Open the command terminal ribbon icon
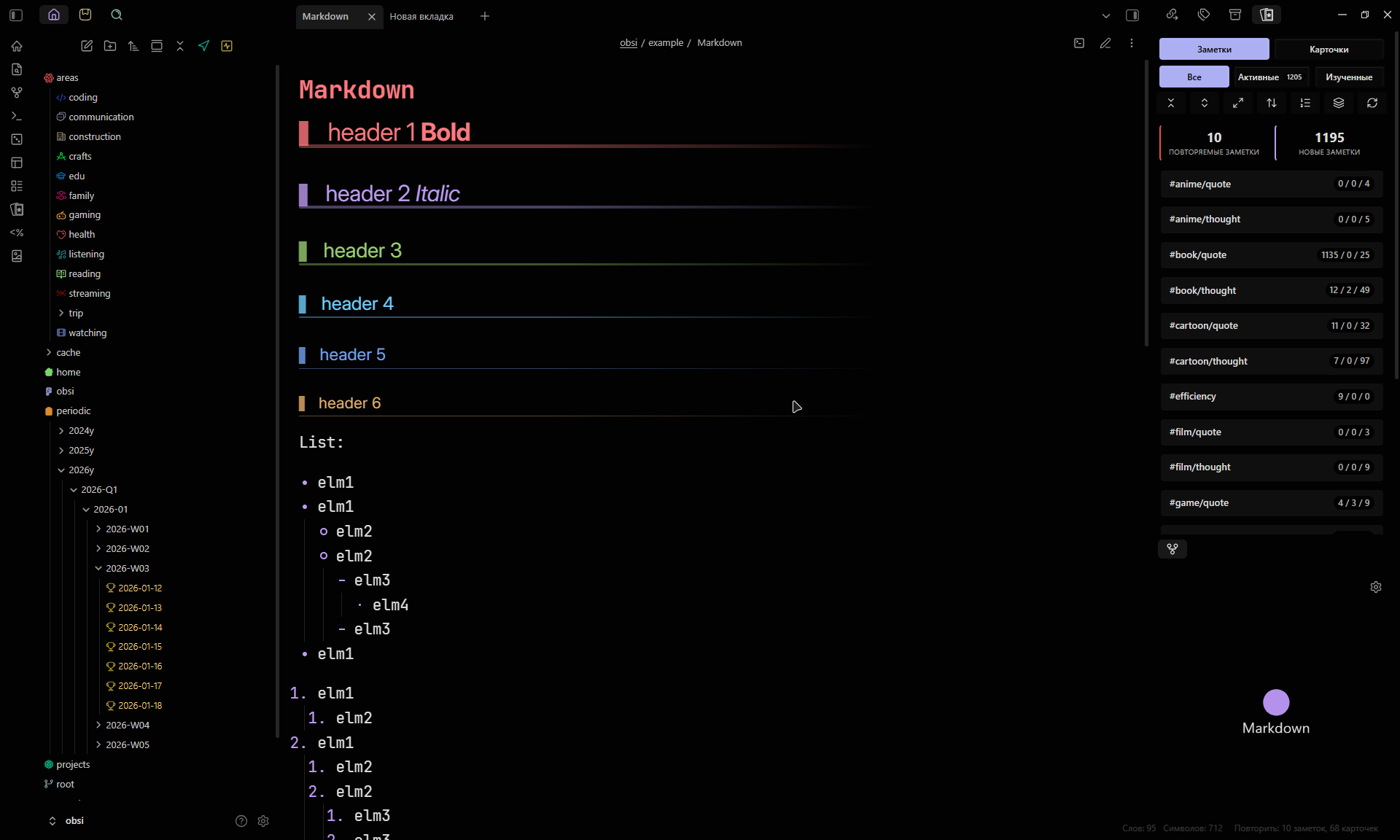 click(x=17, y=116)
